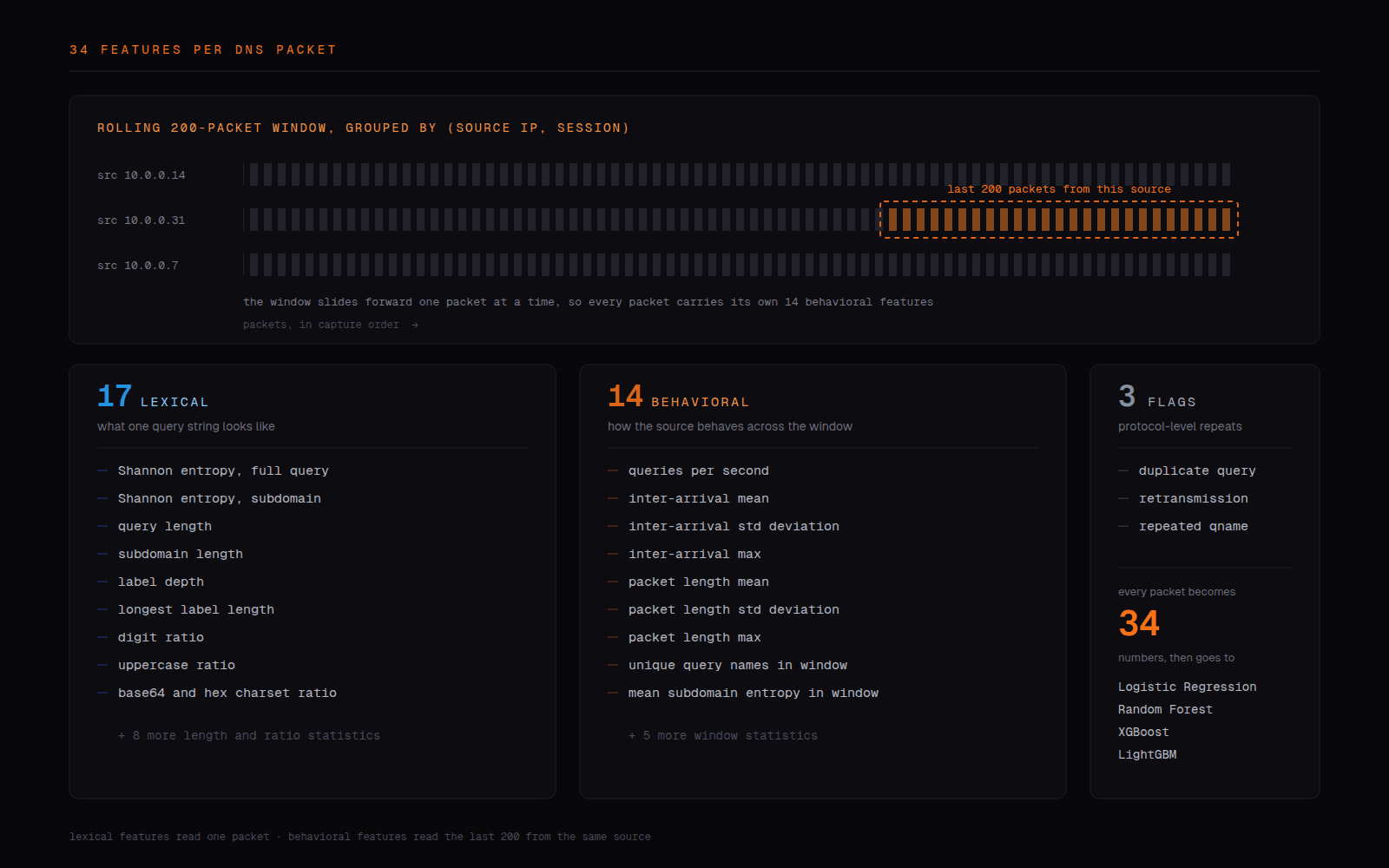This screenshot has width=1389, height=868.
Task: Select the "src 10.0.0.31" row label
Action: (x=142, y=220)
